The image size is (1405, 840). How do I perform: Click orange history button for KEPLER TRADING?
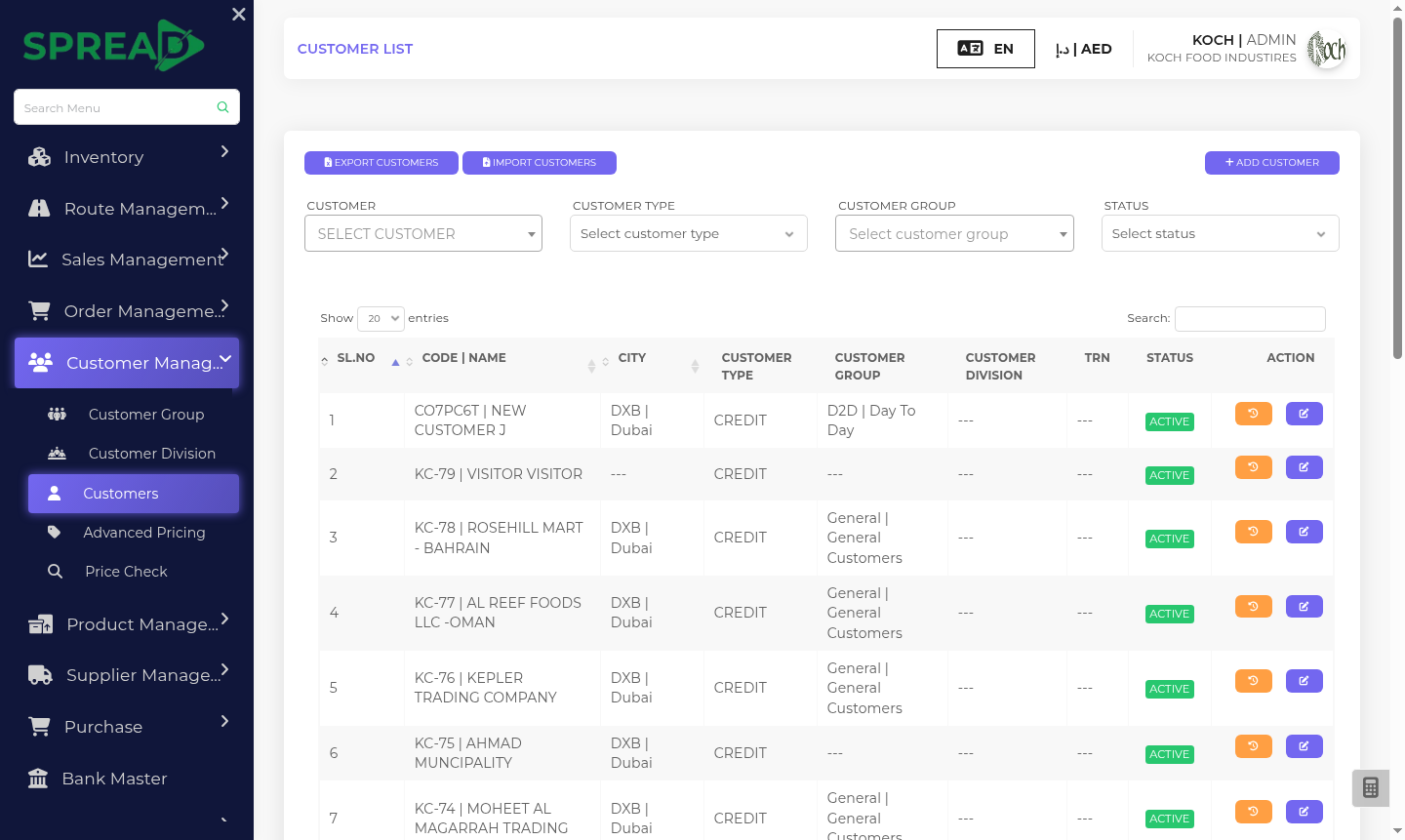(1254, 681)
